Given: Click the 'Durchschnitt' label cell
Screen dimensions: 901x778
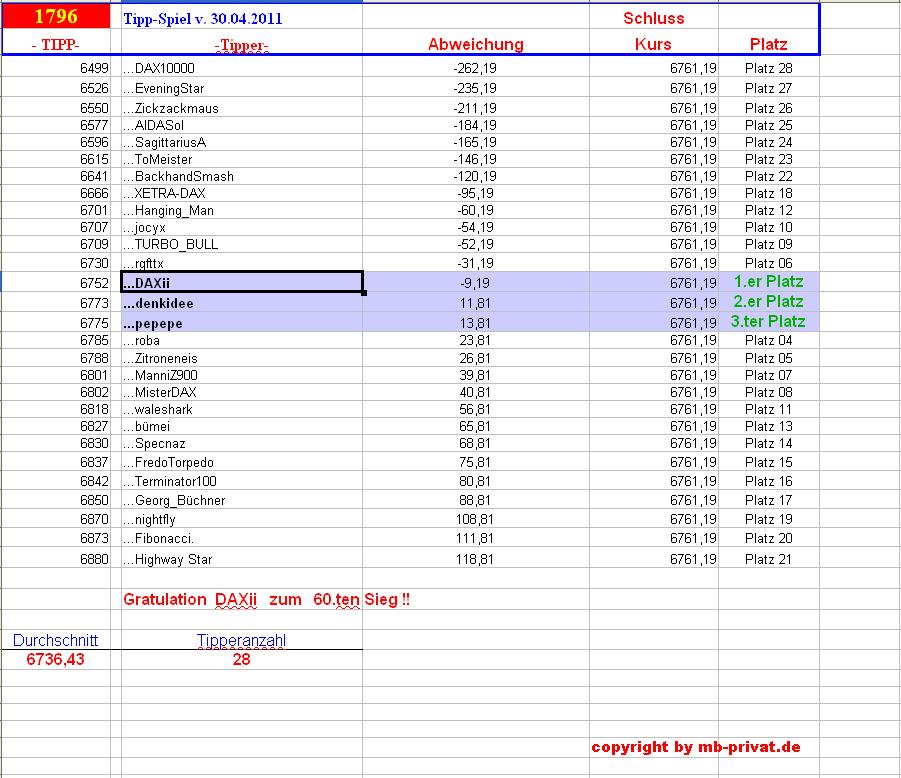Looking at the screenshot, I should 55,640.
